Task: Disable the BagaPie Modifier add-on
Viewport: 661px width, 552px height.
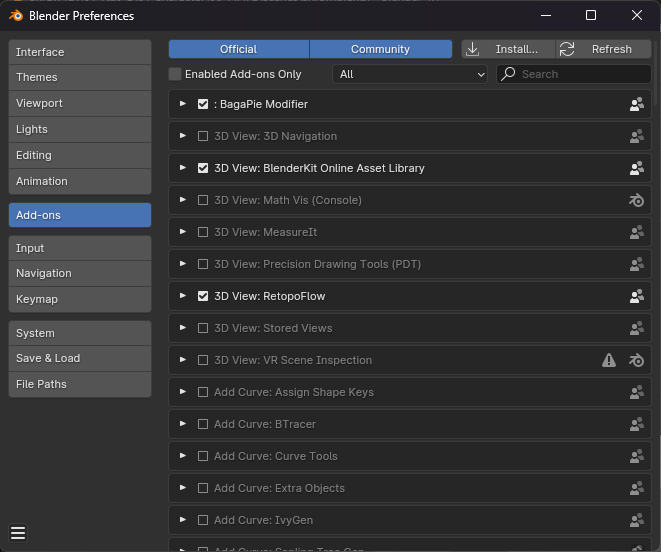Action: (x=203, y=104)
